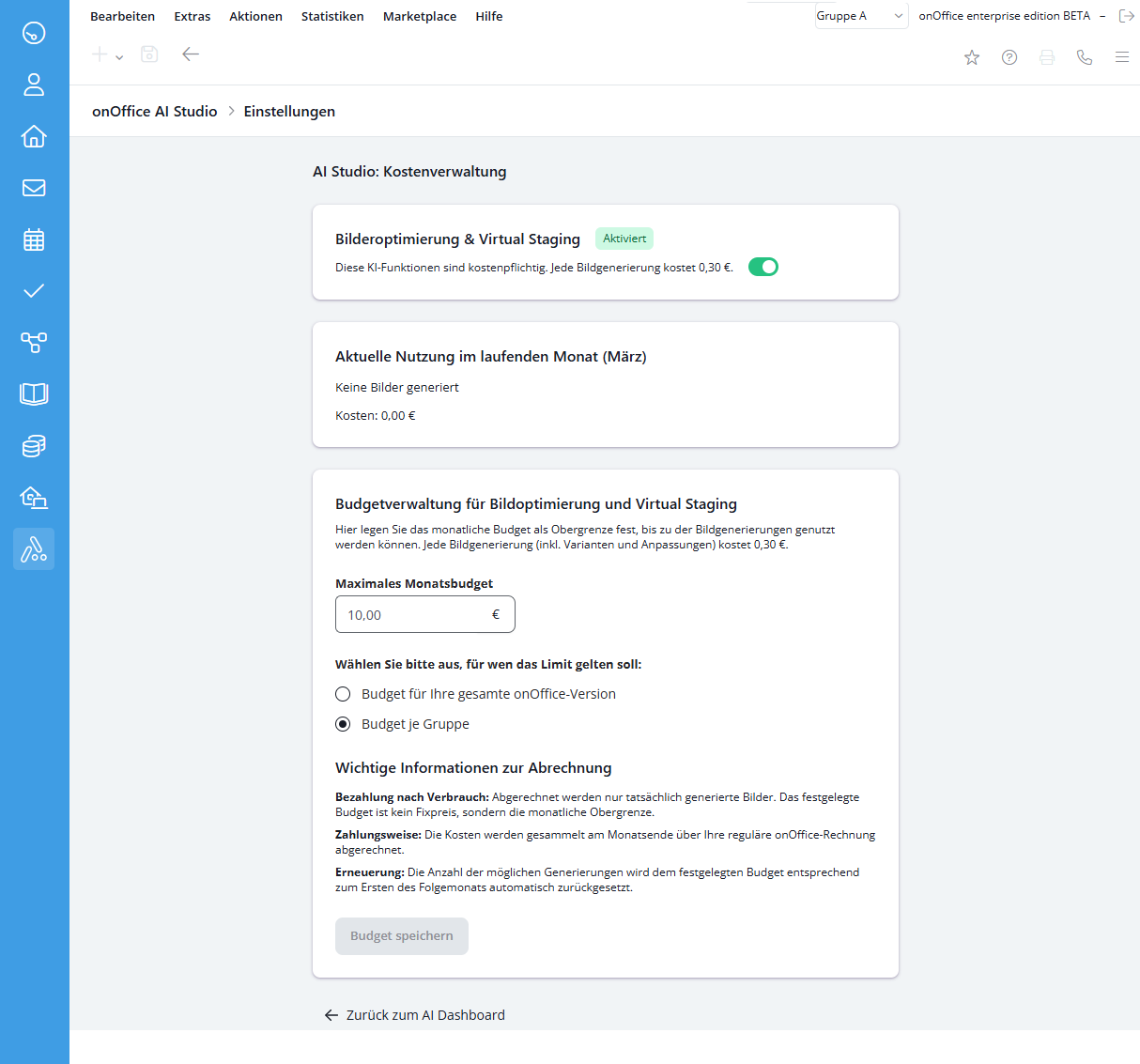Open the Statistiken menu

(332, 16)
